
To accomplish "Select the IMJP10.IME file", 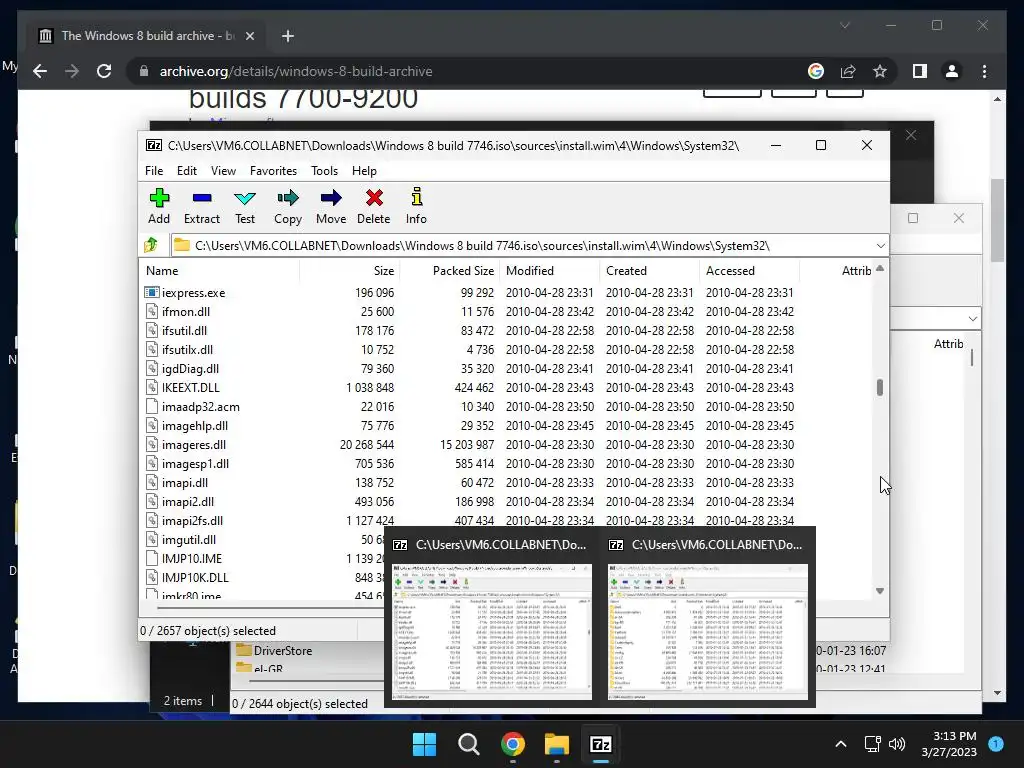I will click(x=192, y=558).
